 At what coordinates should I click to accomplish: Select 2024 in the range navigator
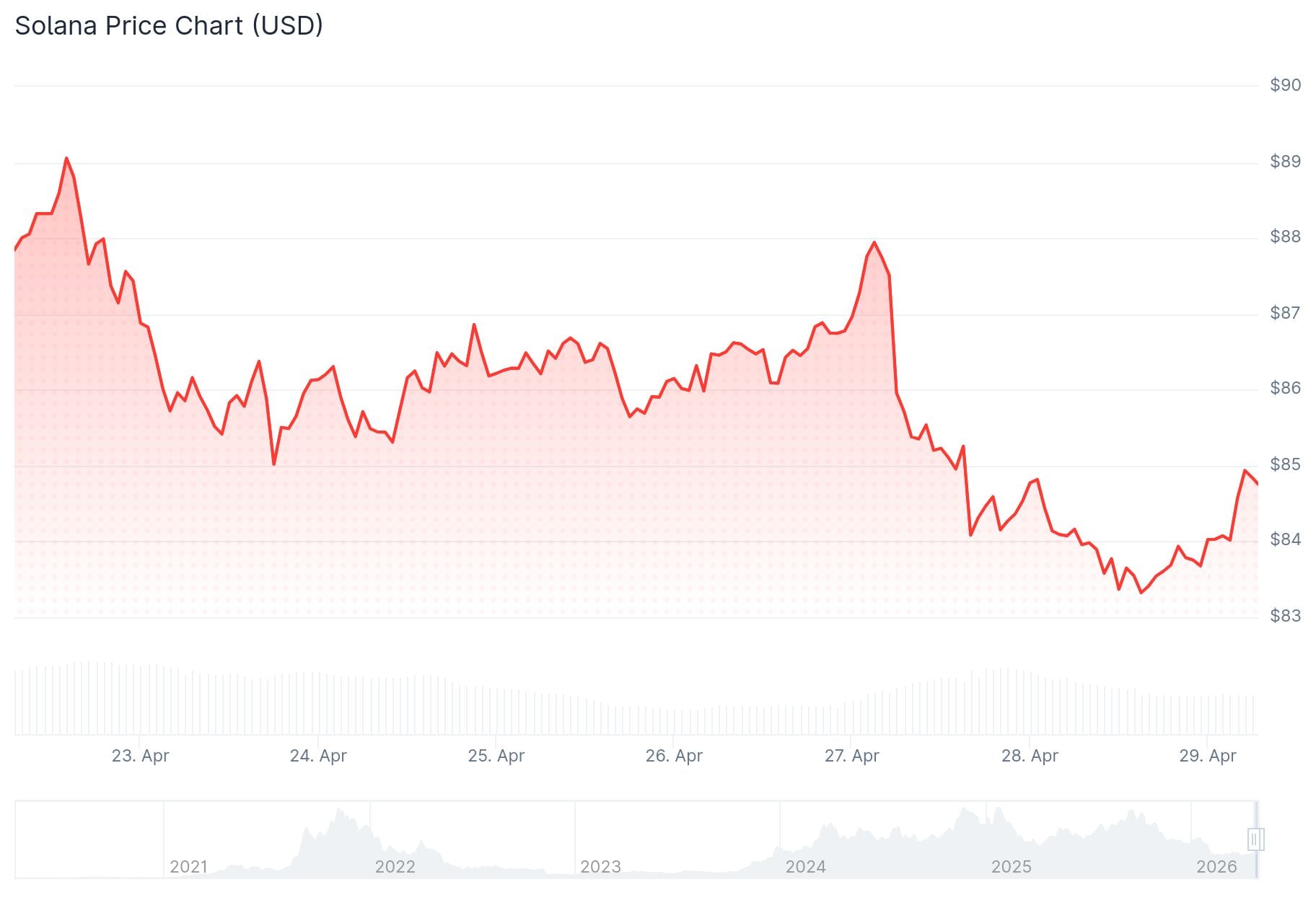click(805, 866)
